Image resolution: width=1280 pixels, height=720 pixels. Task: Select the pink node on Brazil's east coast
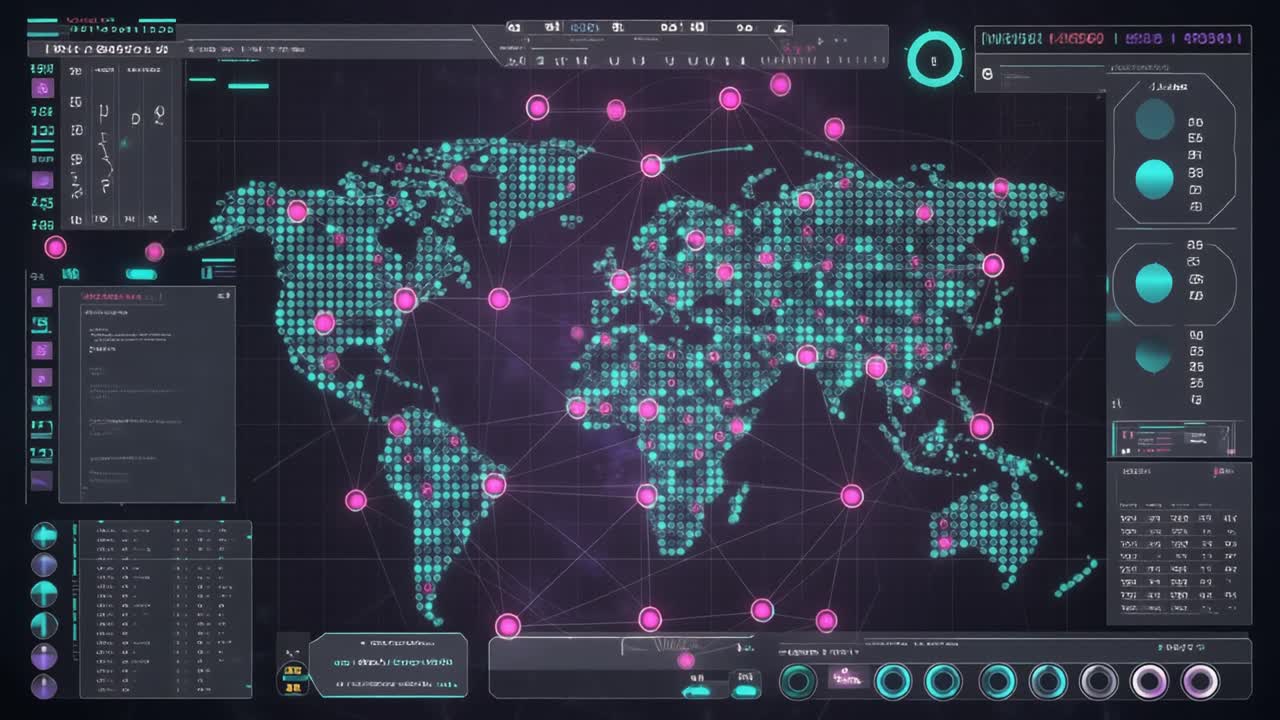494,485
